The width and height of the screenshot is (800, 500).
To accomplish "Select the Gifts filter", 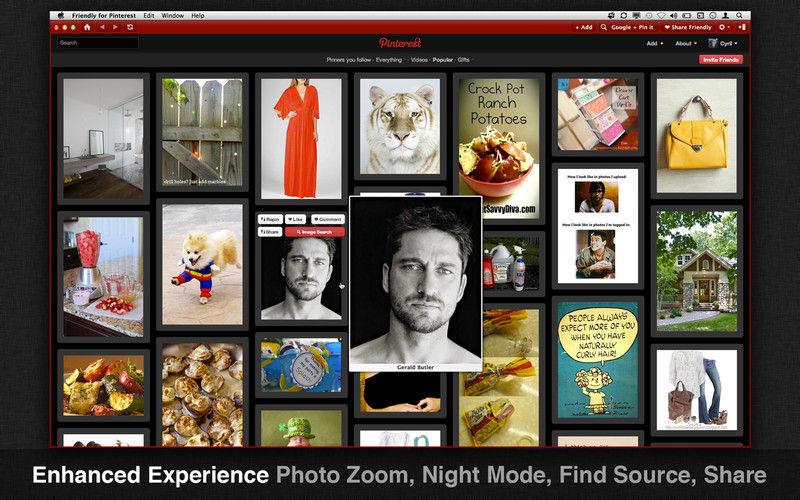I will tap(463, 60).
